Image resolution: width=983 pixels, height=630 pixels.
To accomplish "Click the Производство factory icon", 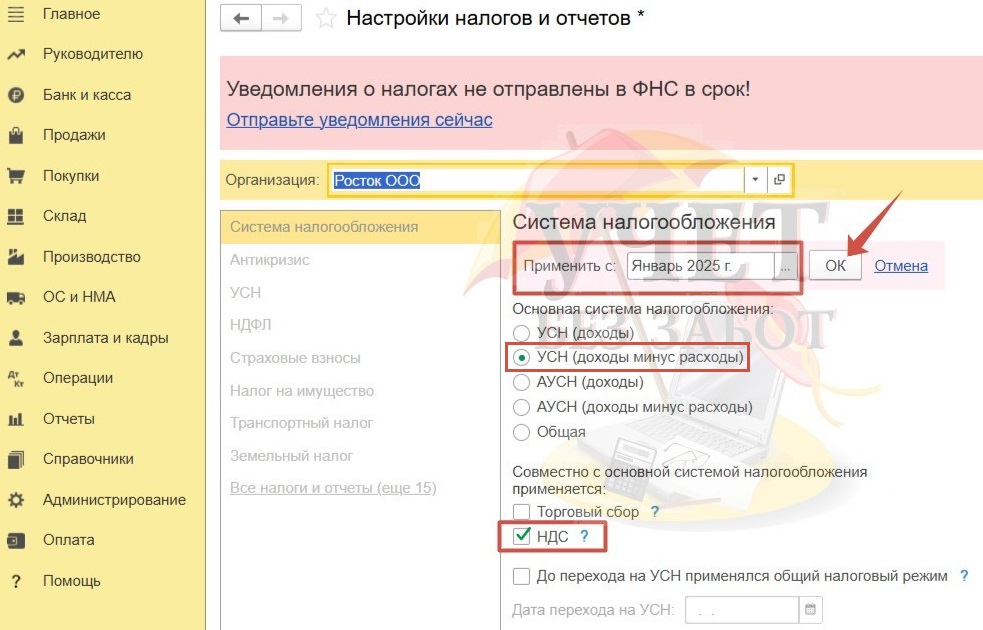I will [x=16, y=256].
